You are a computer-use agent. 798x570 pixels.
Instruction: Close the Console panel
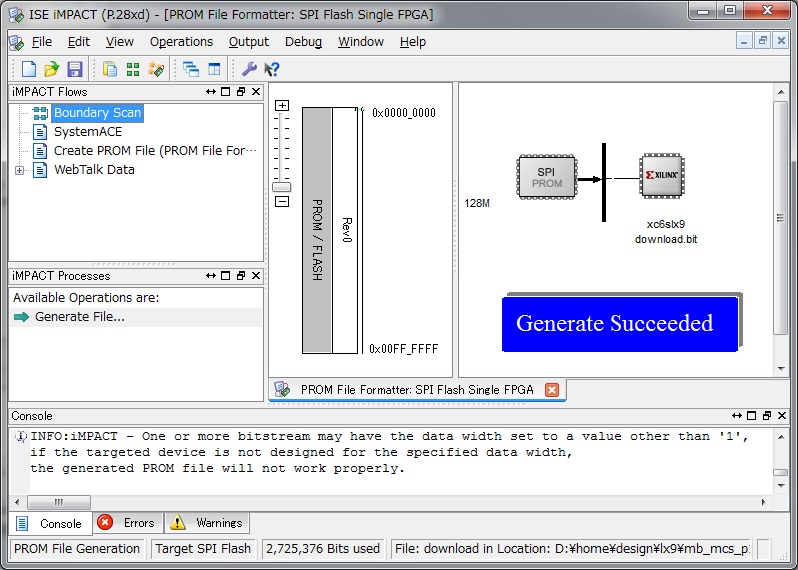782,416
